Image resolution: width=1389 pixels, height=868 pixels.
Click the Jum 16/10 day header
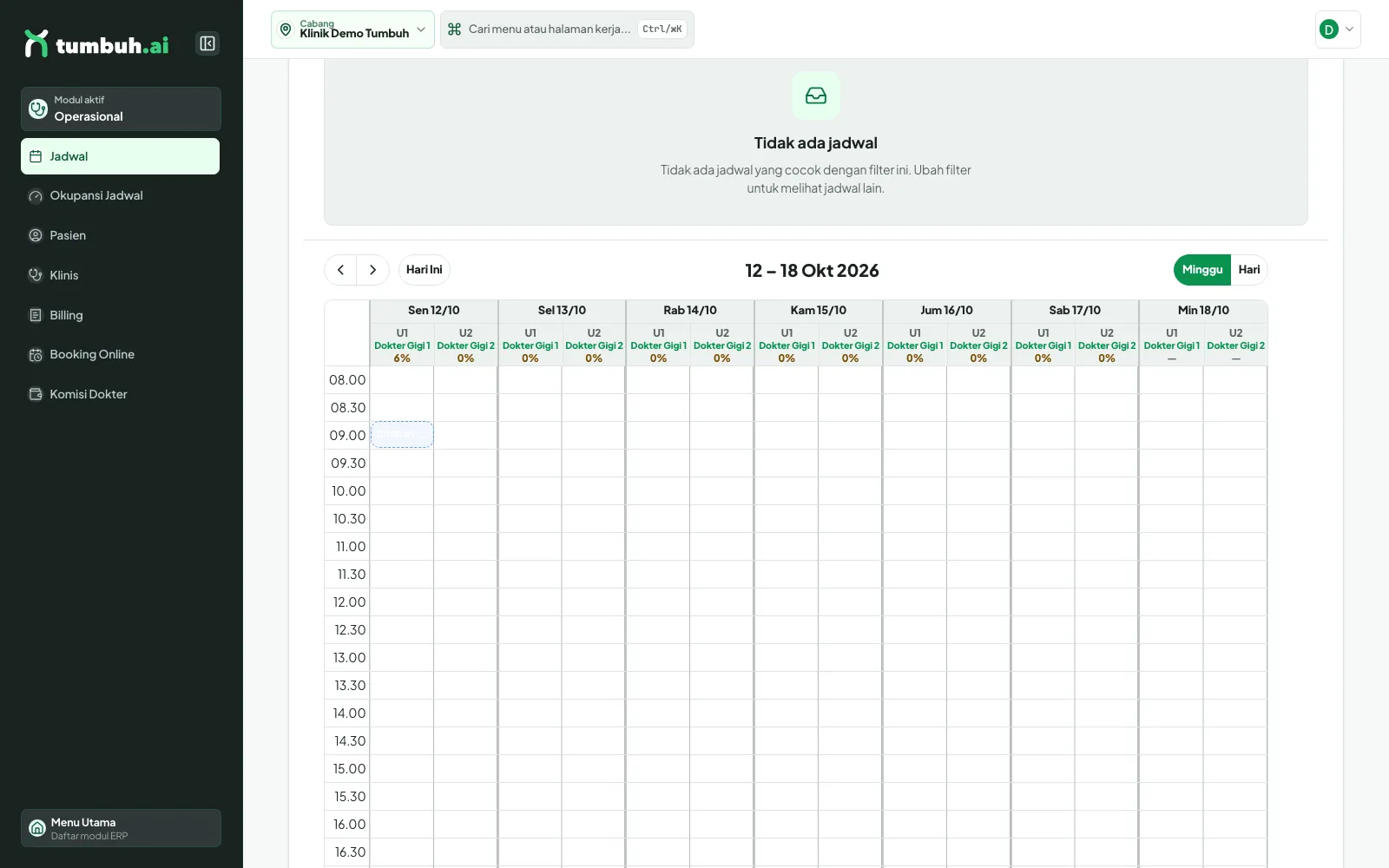(947, 311)
